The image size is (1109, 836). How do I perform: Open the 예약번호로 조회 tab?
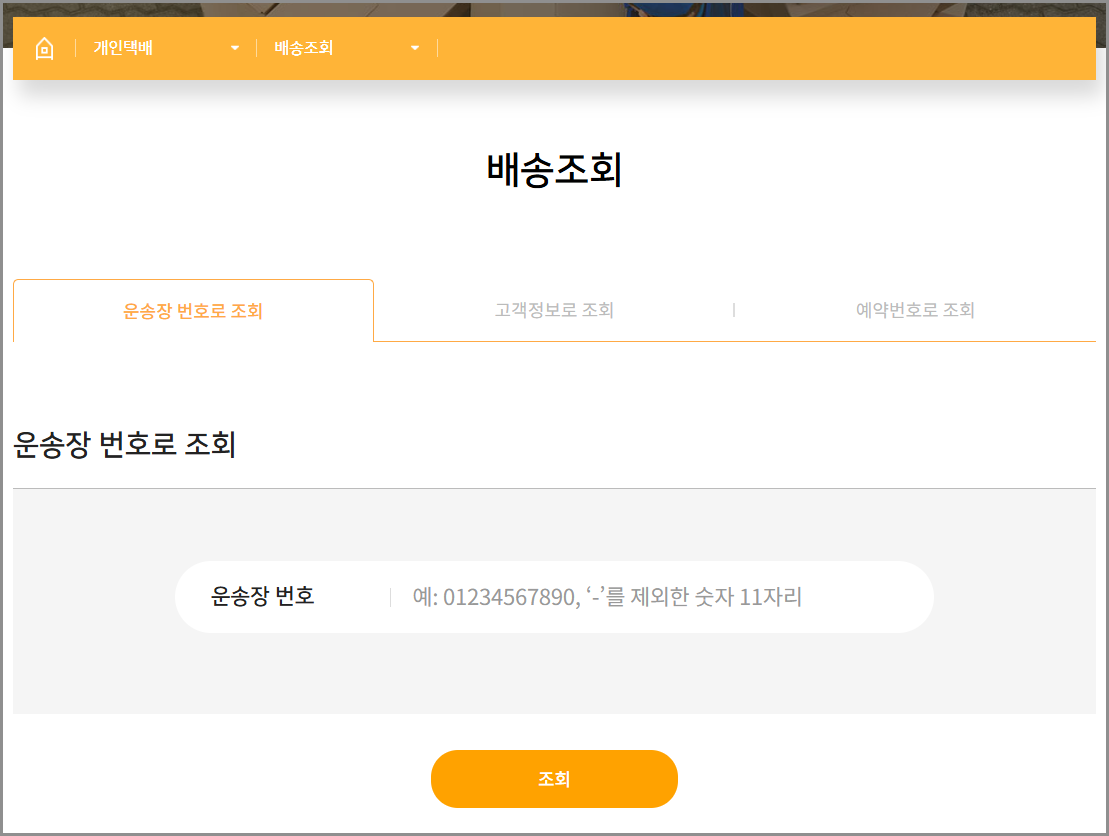point(915,310)
